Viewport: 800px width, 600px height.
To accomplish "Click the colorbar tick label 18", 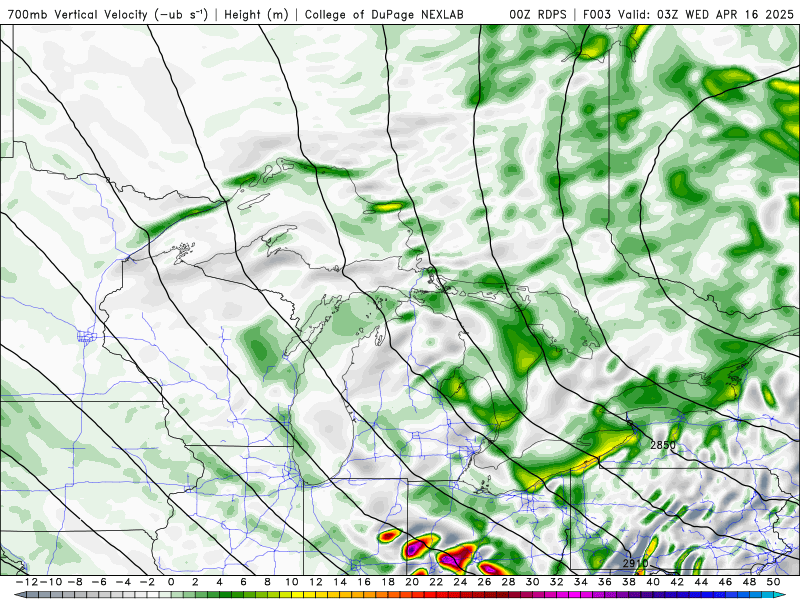I will [388, 582].
